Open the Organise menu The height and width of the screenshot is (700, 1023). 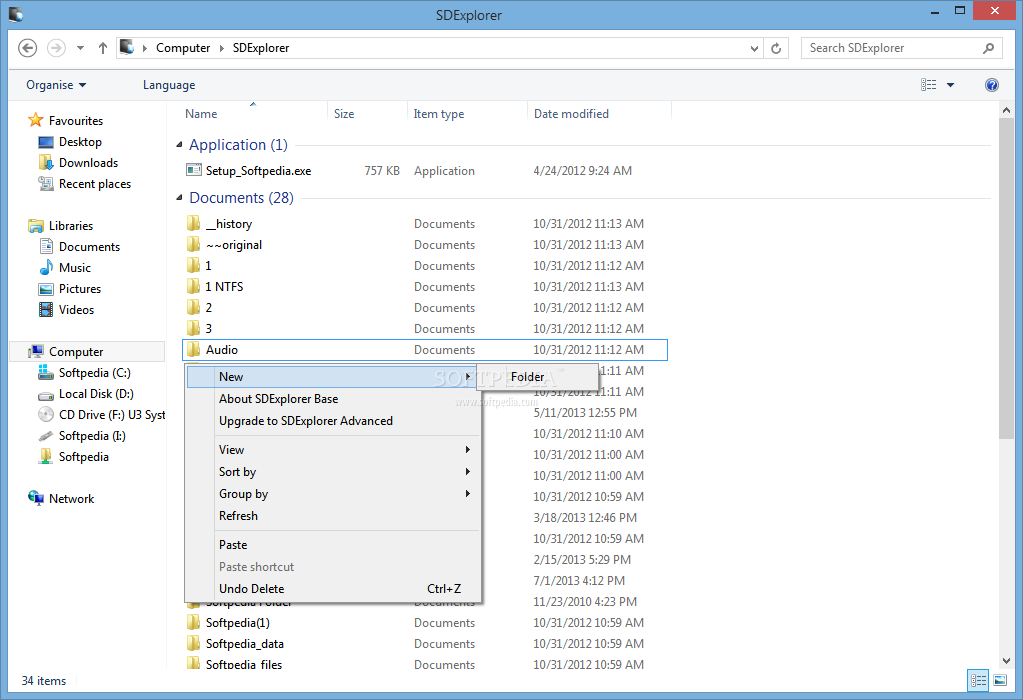tap(56, 85)
